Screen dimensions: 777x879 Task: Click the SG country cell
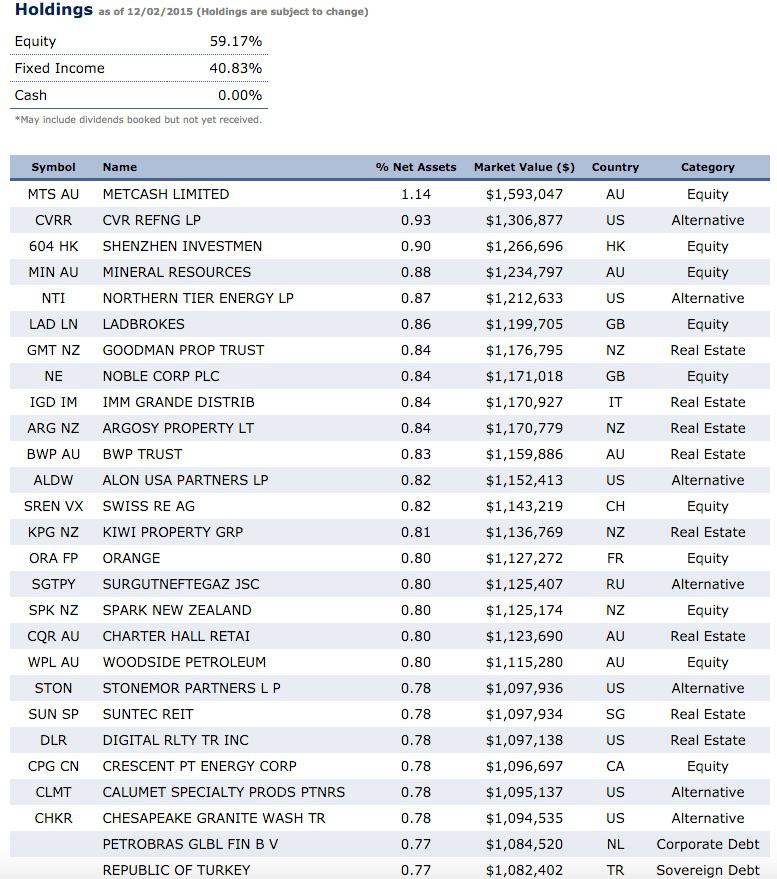click(x=615, y=714)
